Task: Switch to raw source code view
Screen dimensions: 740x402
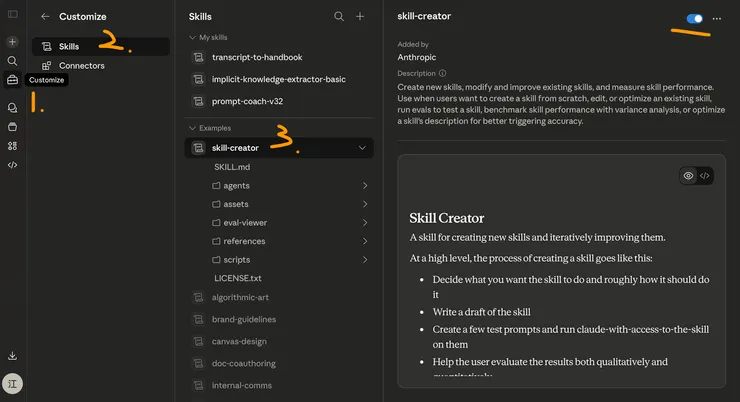Action: (705, 176)
